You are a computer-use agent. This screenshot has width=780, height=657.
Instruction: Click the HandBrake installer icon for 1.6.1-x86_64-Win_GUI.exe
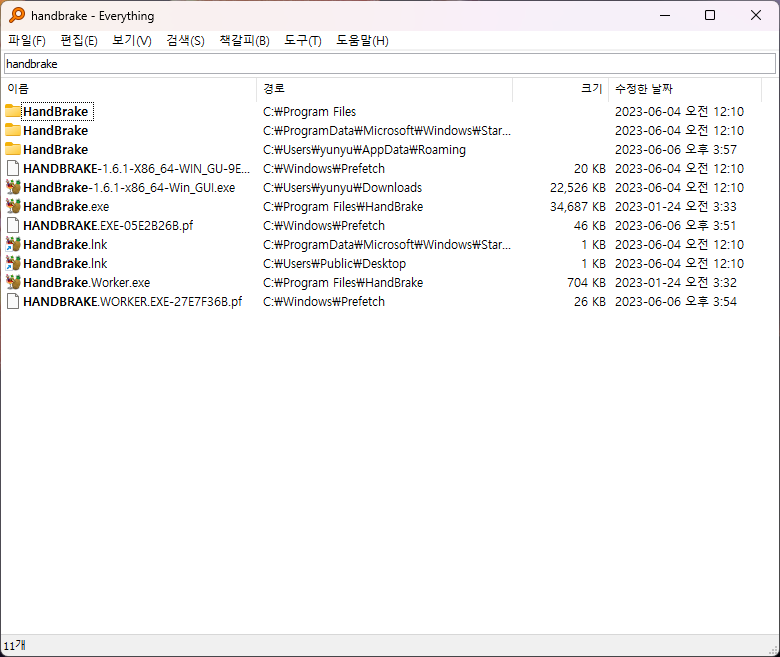point(13,188)
